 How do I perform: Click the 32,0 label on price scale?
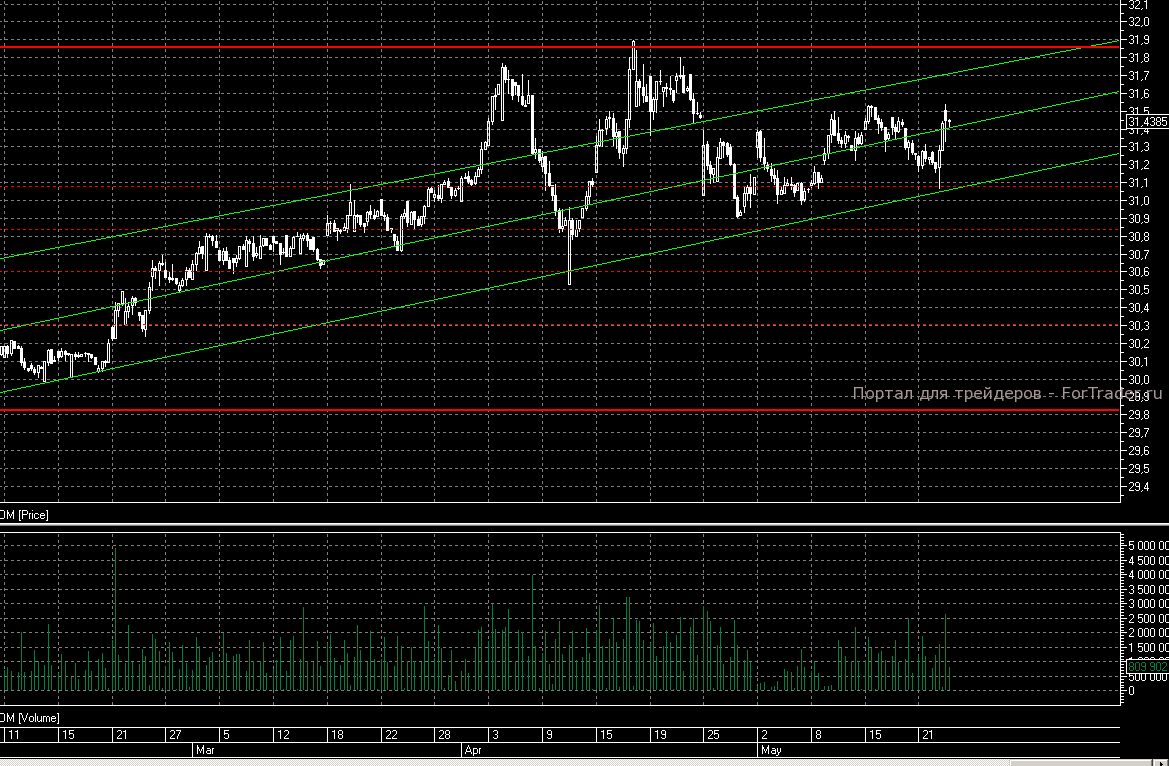pyautogui.click(x=1138, y=22)
